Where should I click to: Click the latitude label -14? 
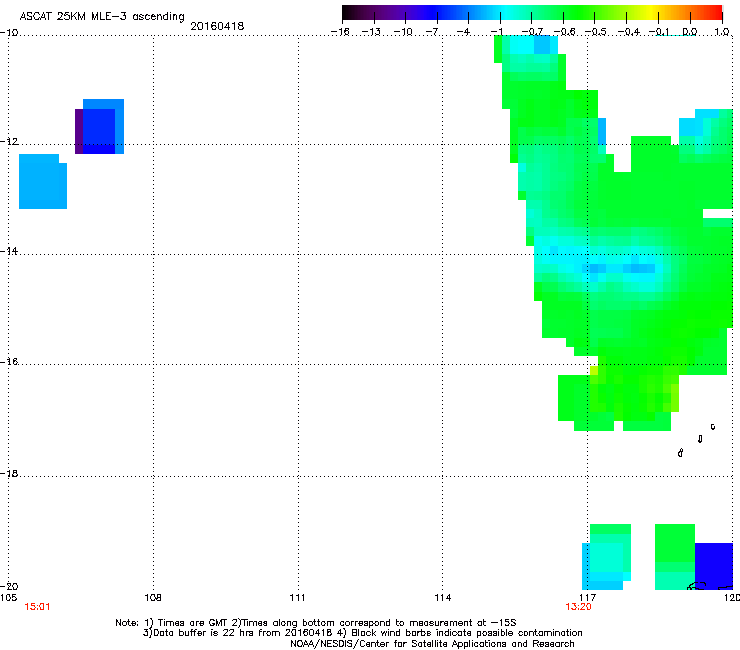9,251
